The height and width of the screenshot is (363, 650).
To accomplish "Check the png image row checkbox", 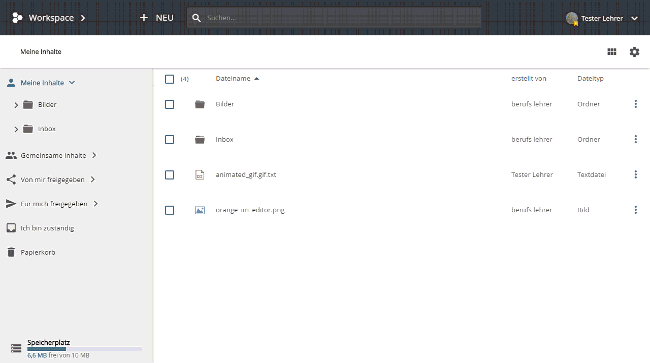I will pos(170,211).
